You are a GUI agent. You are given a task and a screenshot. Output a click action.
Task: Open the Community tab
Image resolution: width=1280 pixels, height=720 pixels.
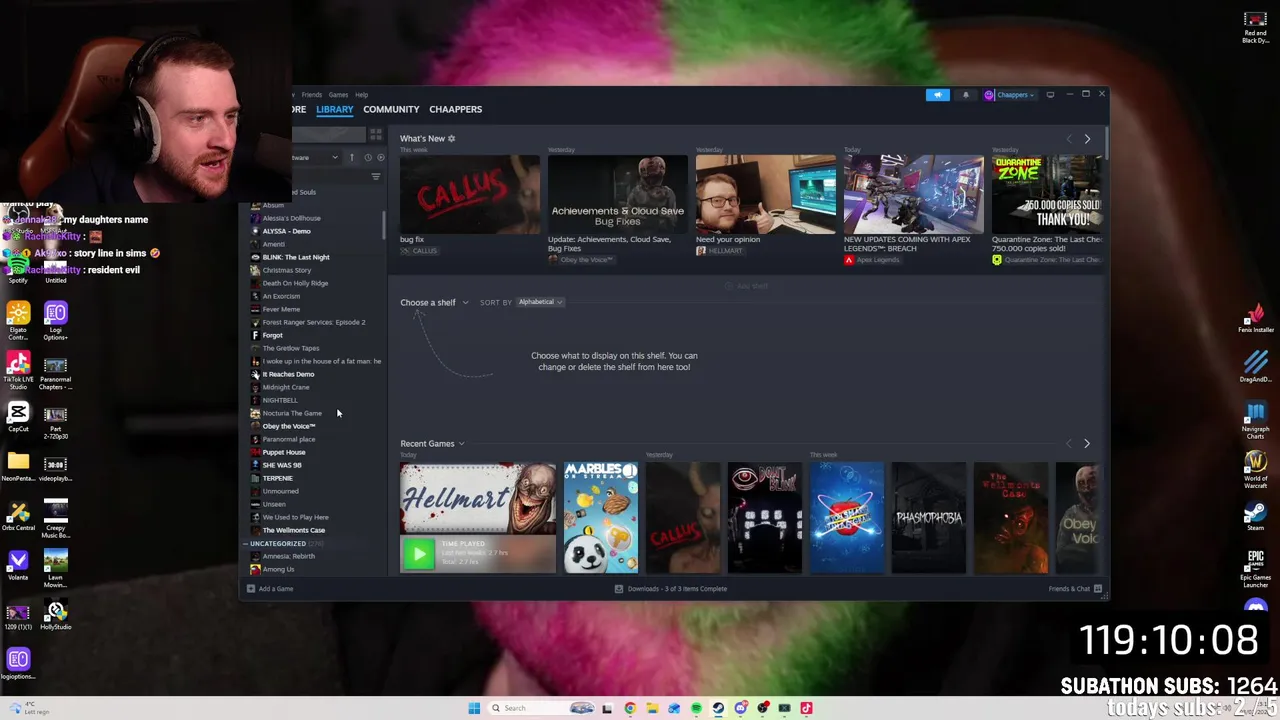pyautogui.click(x=391, y=109)
